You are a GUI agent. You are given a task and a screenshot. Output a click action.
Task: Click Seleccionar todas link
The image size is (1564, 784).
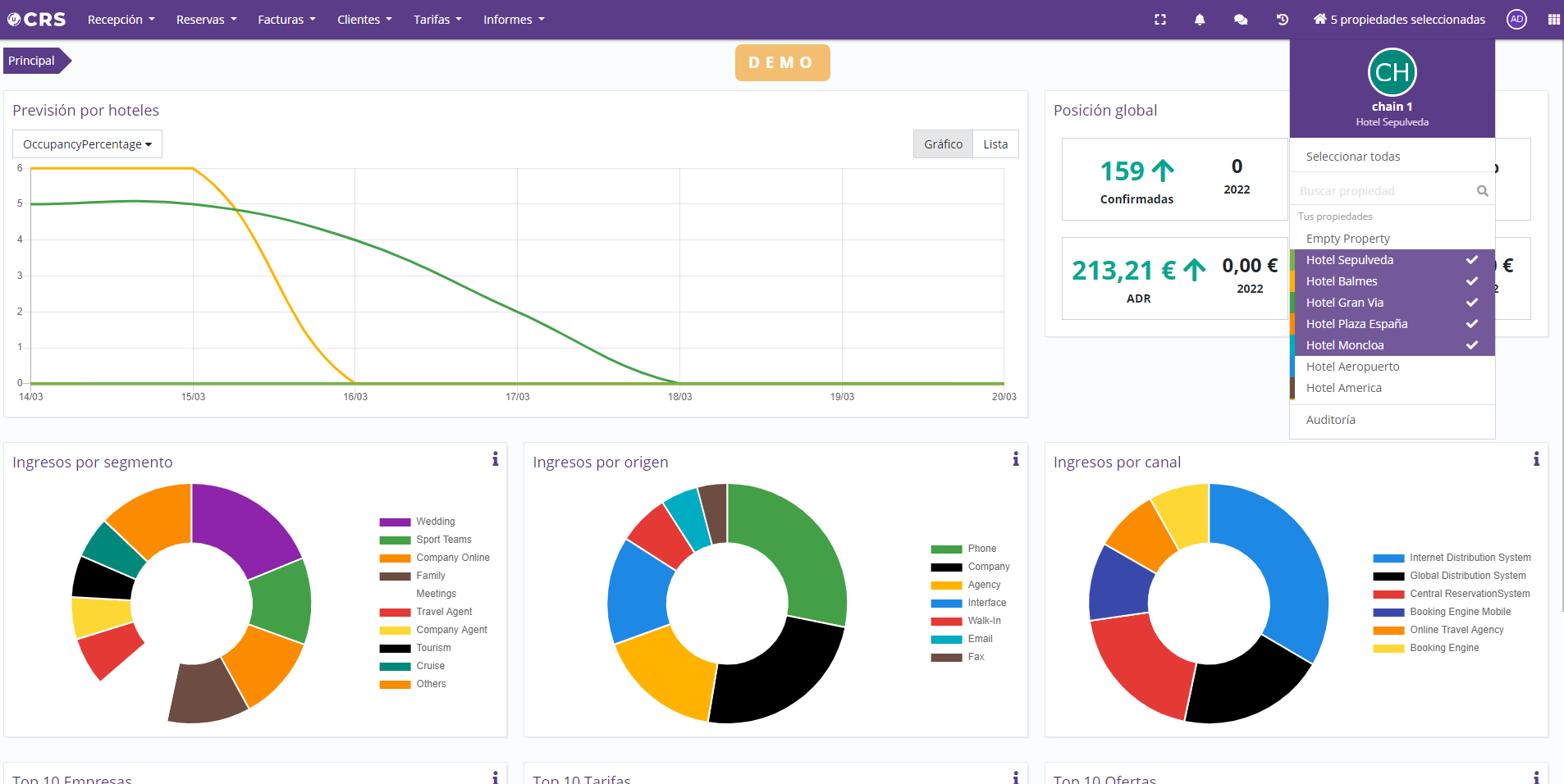[x=1352, y=157]
